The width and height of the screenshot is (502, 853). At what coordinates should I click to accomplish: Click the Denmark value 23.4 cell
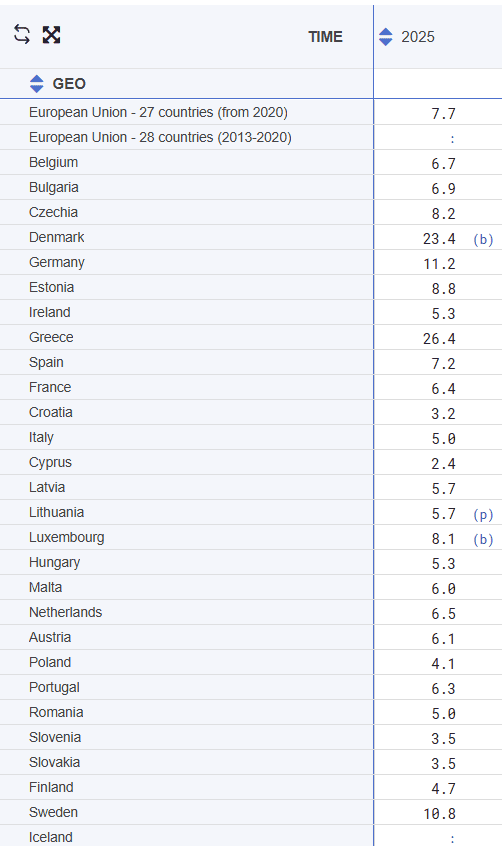pyautogui.click(x=439, y=238)
